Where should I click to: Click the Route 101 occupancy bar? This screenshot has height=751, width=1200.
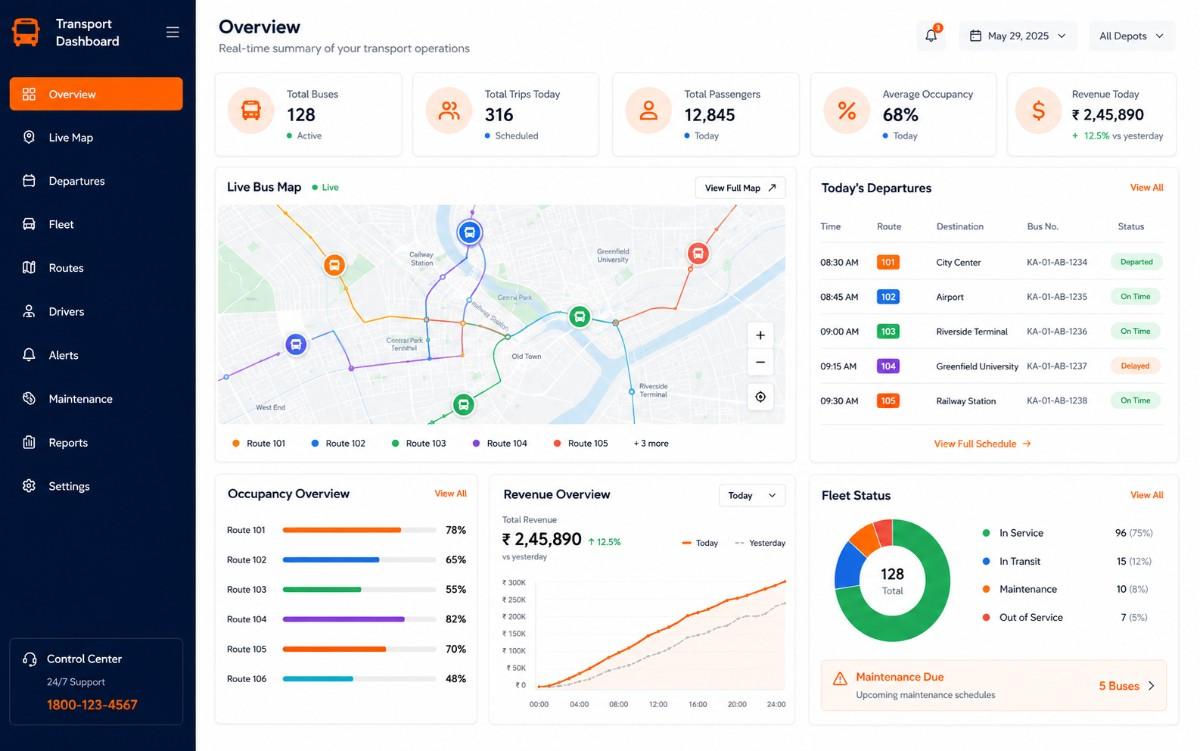click(359, 530)
